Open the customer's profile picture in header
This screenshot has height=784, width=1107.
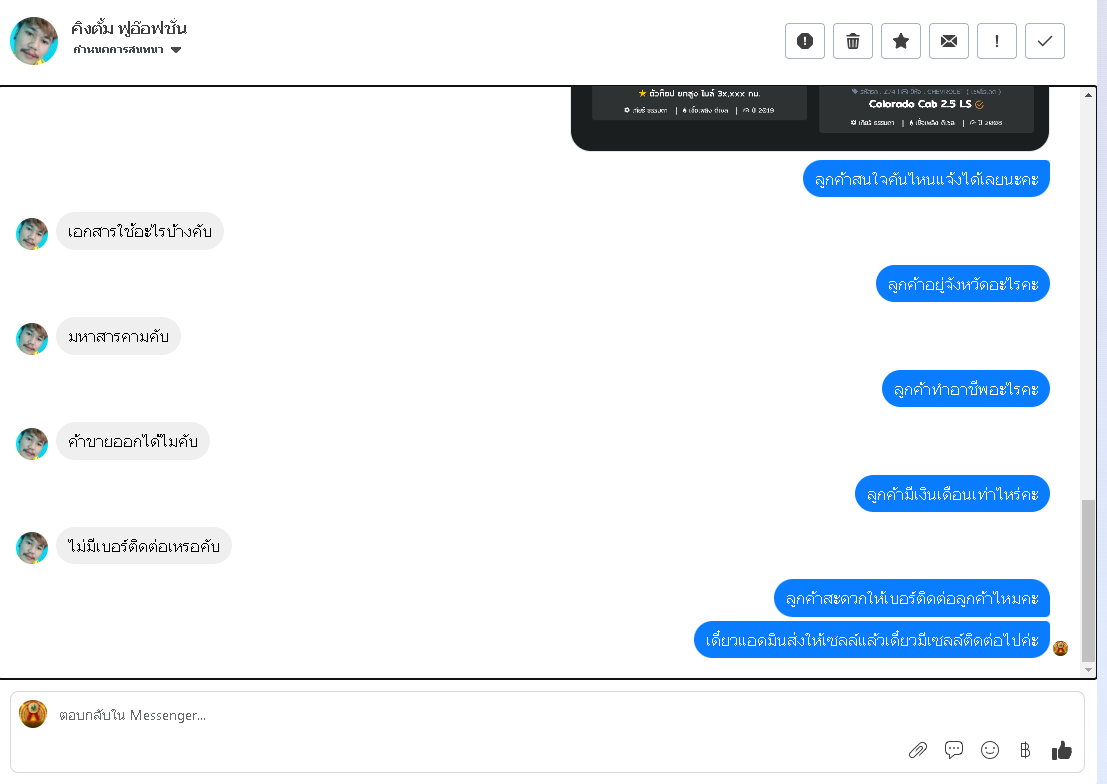click(34, 41)
